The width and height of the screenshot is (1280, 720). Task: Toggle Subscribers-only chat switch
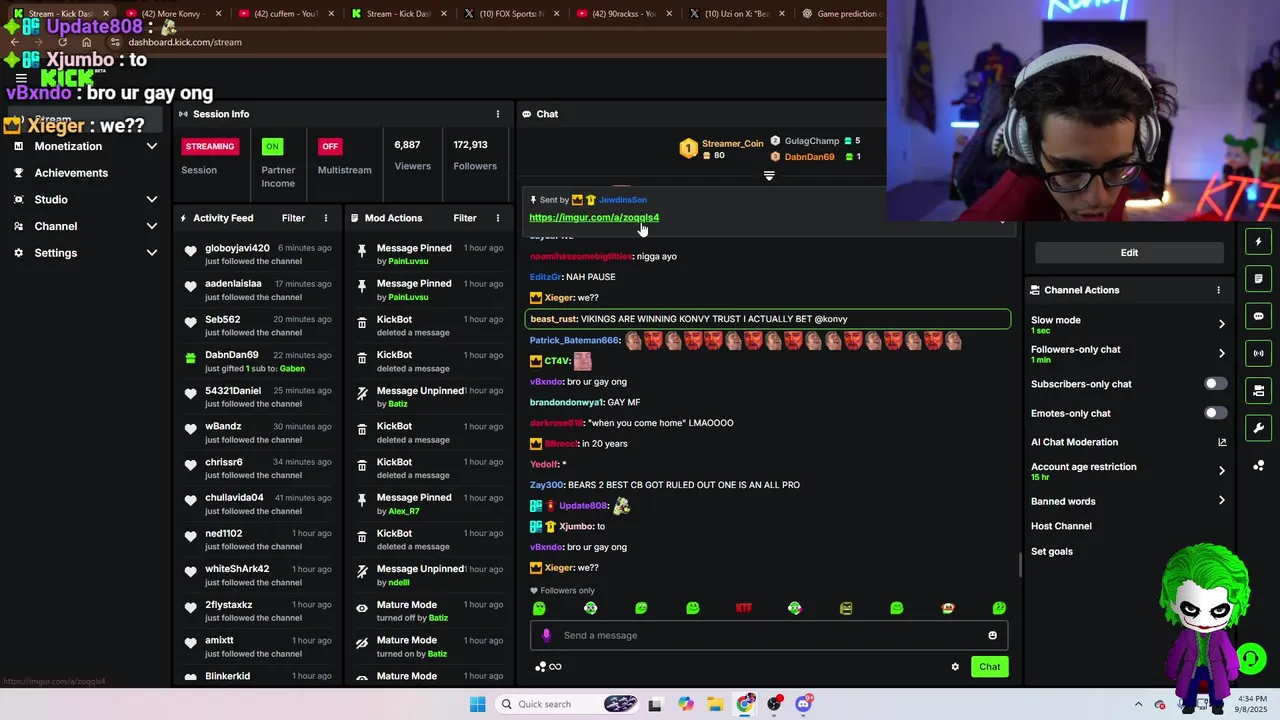coord(1215,384)
